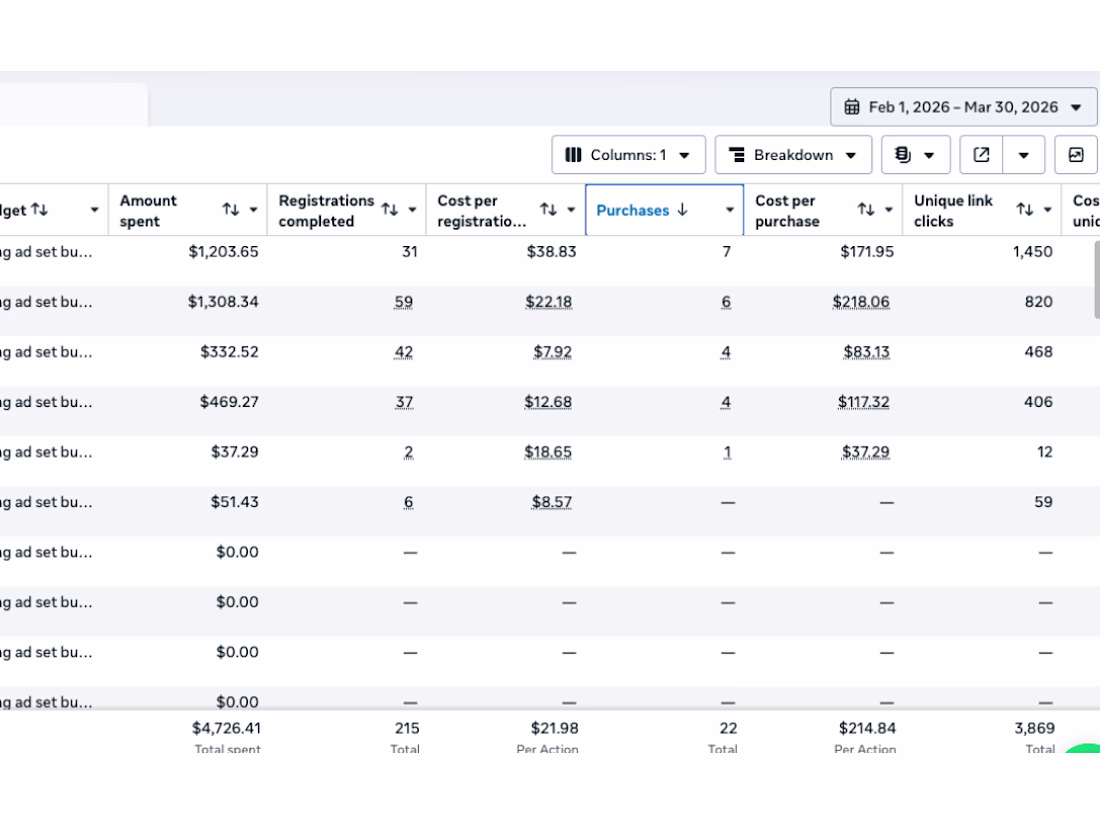Click the charts view icon

pos(1076,155)
